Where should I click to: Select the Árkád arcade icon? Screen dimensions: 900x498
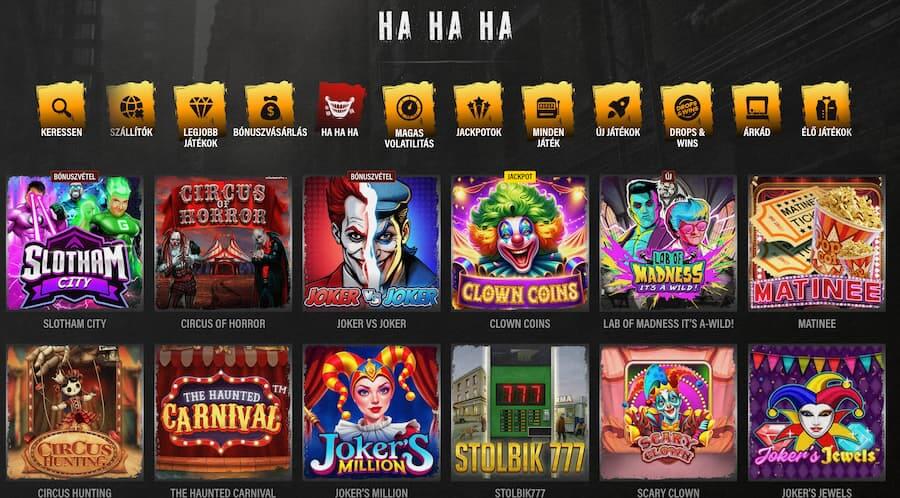[x=757, y=107]
